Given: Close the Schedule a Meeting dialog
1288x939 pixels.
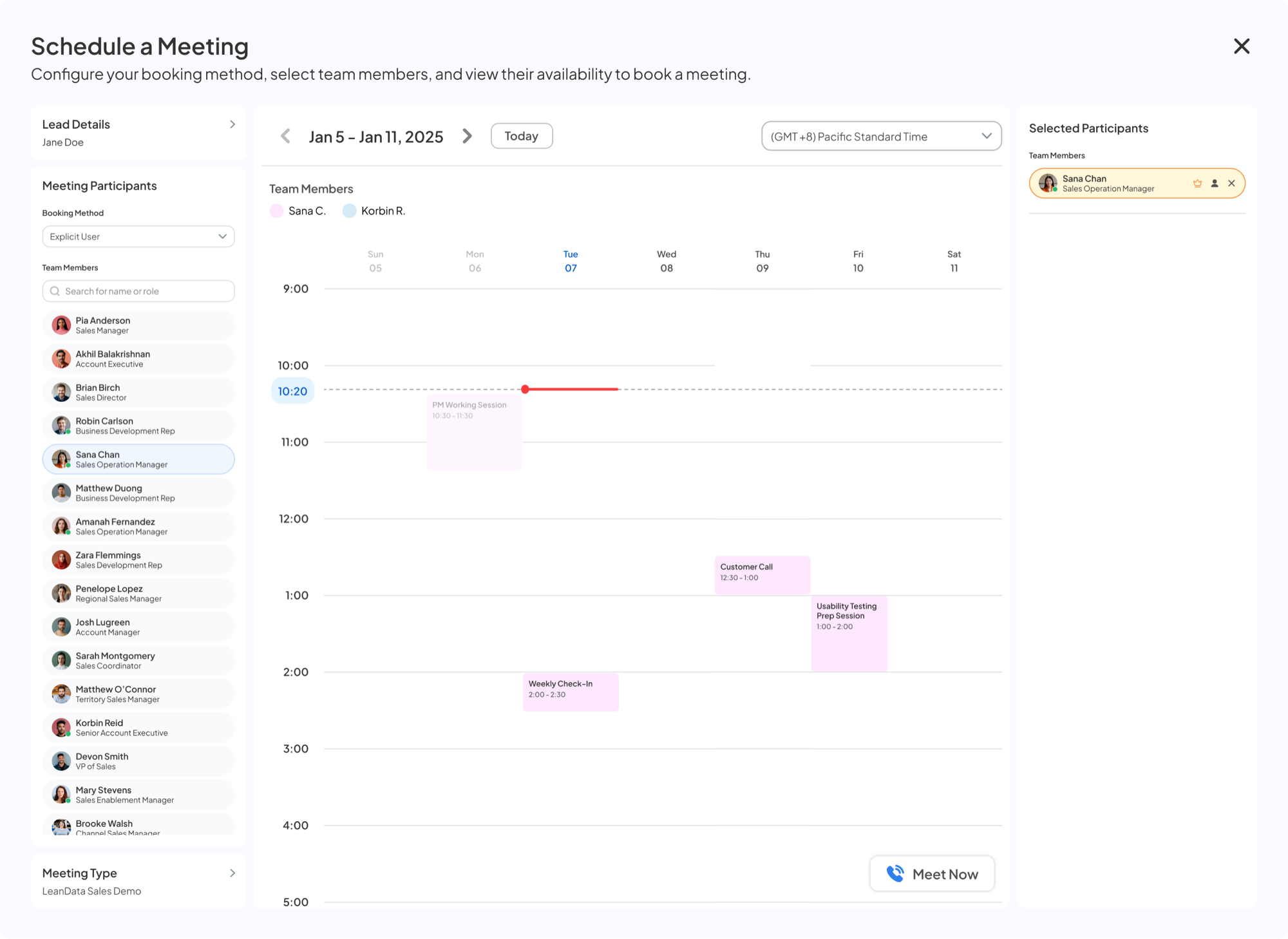Looking at the screenshot, I should (1241, 46).
